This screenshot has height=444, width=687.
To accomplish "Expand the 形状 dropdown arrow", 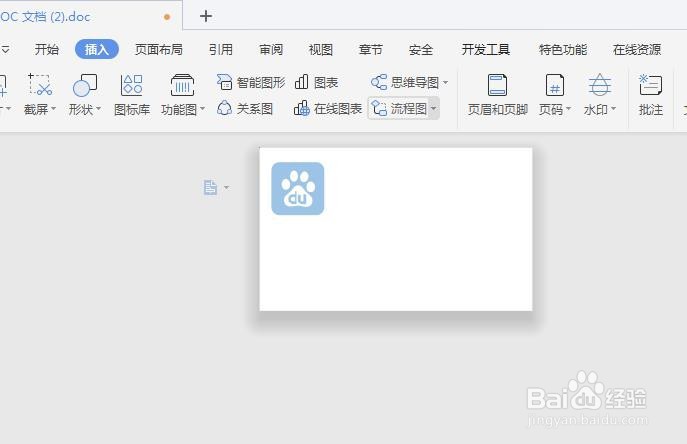I will 99,109.
